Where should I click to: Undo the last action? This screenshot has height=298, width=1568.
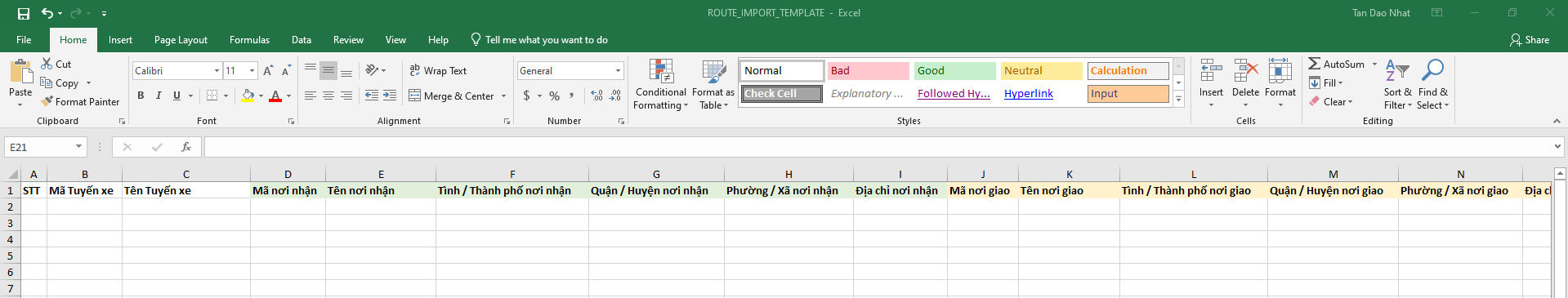pyautogui.click(x=47, y=13)
